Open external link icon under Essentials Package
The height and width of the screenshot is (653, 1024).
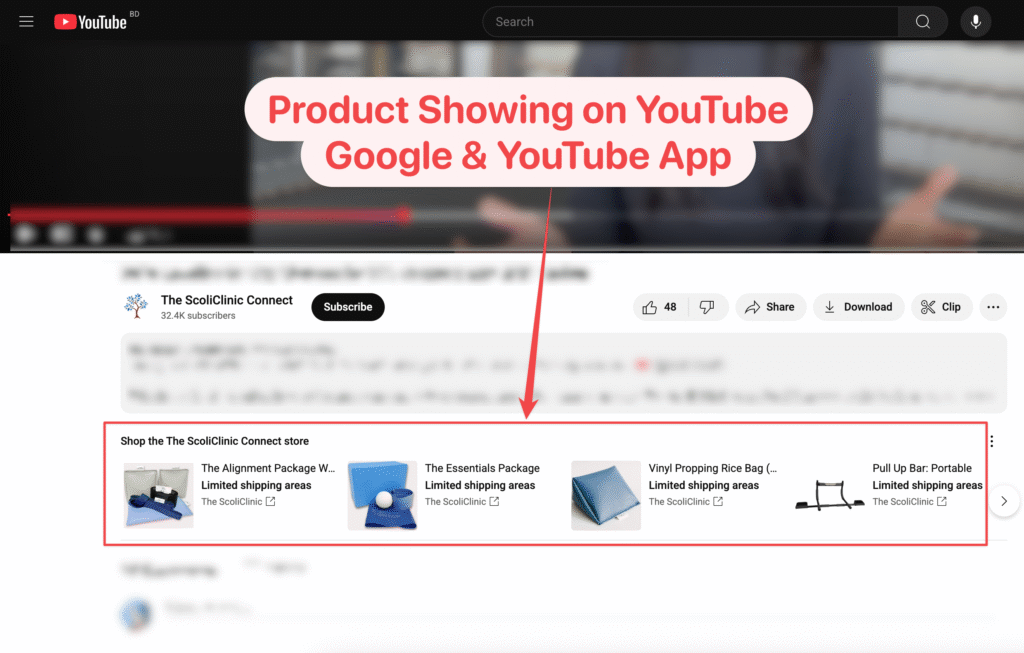[494, 502]
